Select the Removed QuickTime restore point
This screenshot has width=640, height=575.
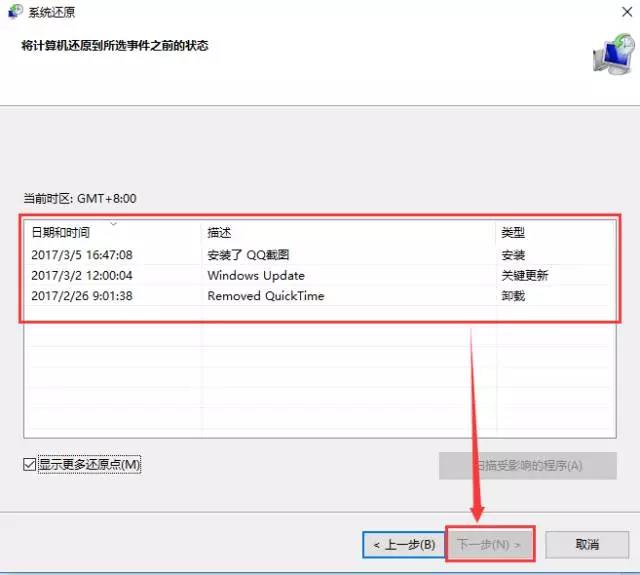click(265, 296)
